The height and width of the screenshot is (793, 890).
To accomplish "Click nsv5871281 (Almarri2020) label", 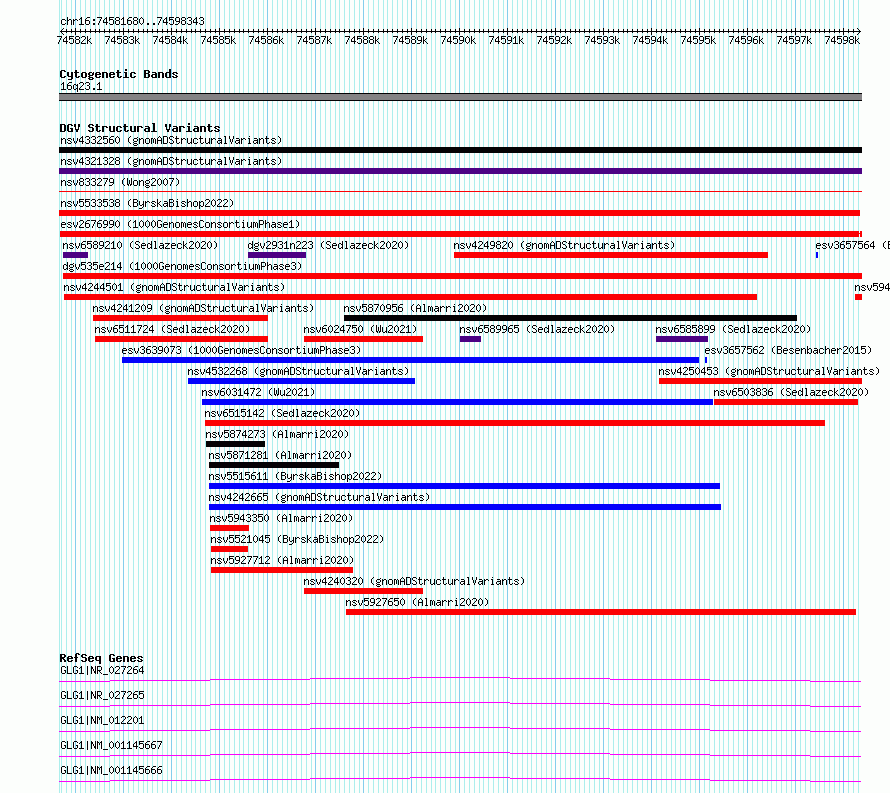I will 280,455.
